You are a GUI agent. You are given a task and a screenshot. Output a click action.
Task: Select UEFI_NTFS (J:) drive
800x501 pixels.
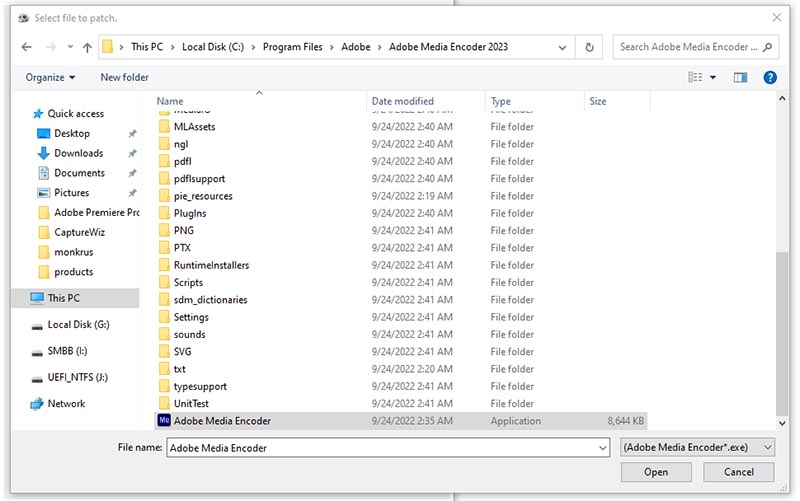point(78,378)
